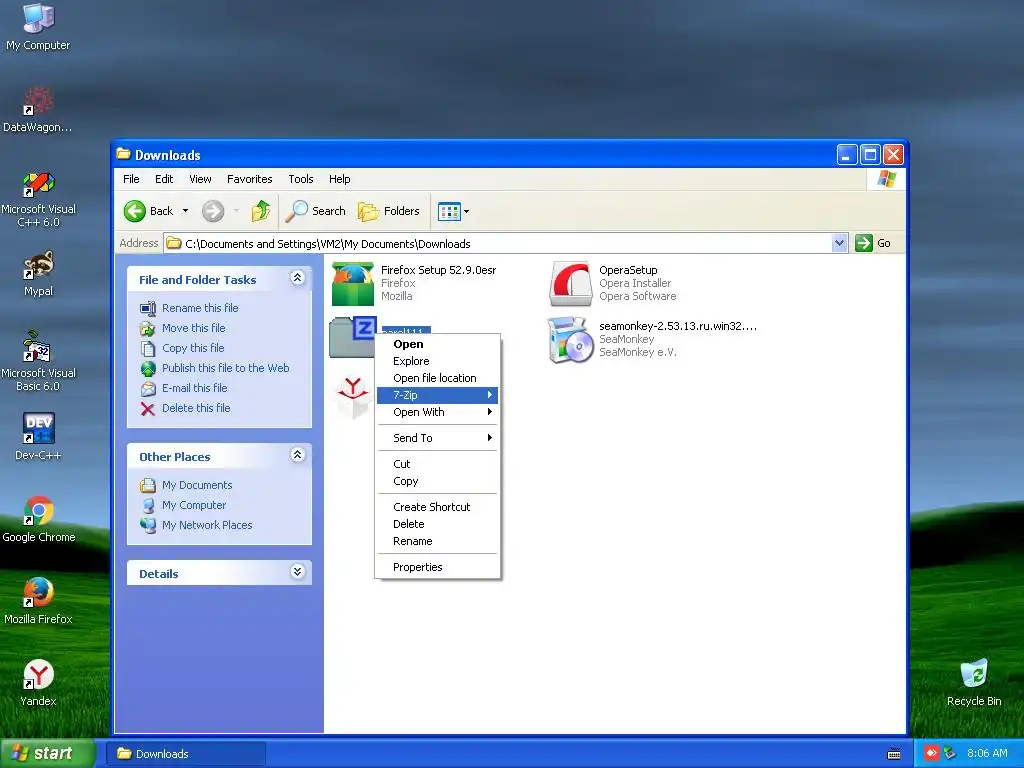Open the Edit menu

pyautogui.click(x=164, y=179)
